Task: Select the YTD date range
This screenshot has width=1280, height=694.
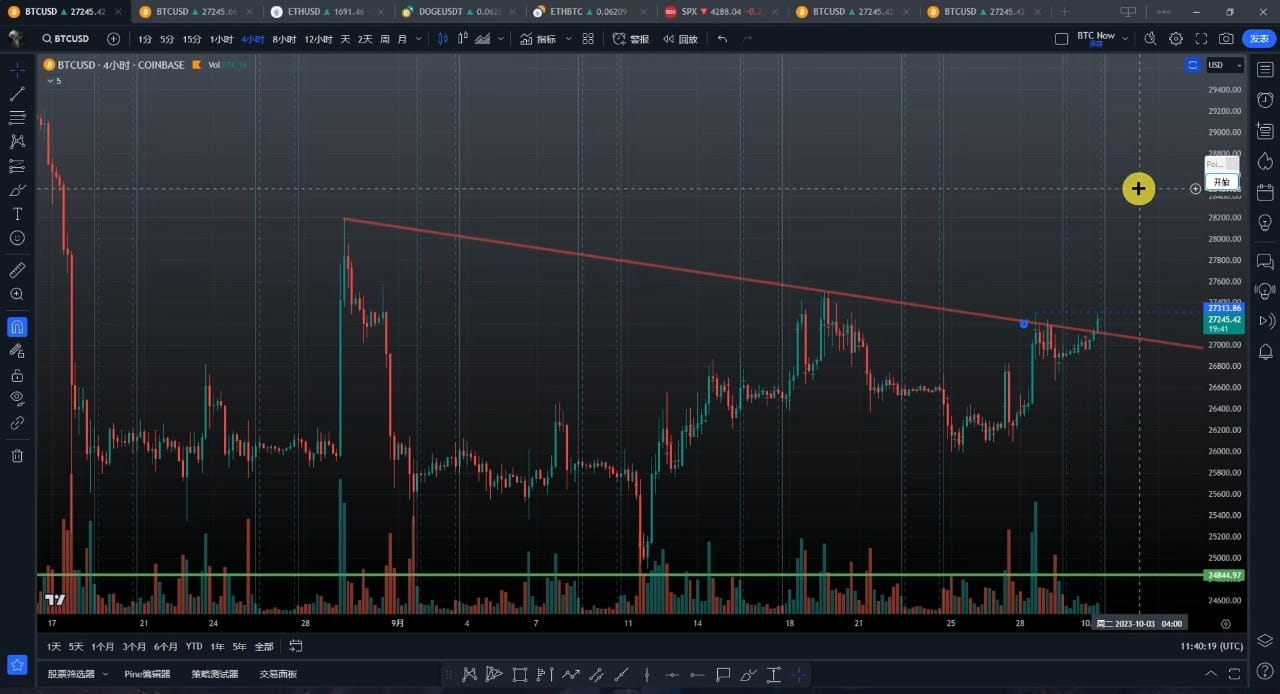Action: [x=194, y=647]
